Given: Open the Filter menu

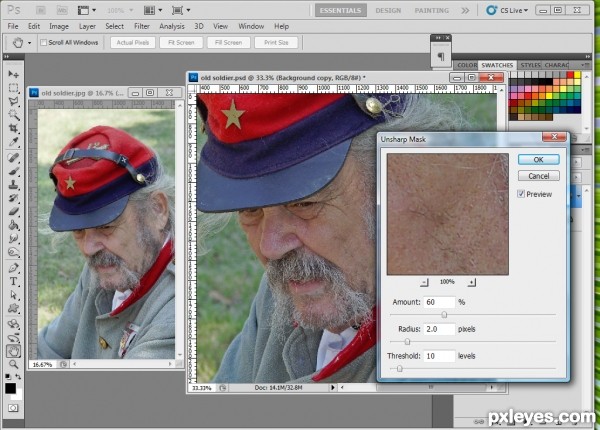Looking at the screenshot, I should pyautogui.click(x=142, y=26).
